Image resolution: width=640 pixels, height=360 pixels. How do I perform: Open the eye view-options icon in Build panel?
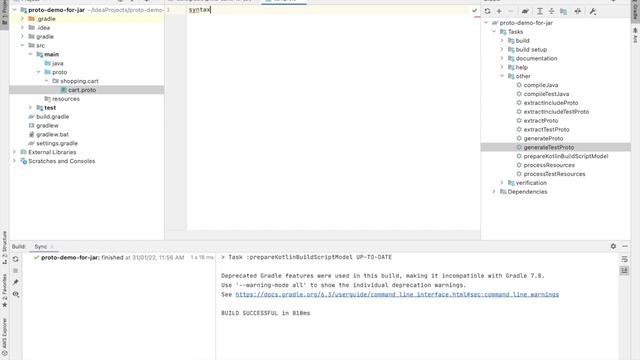16,294
